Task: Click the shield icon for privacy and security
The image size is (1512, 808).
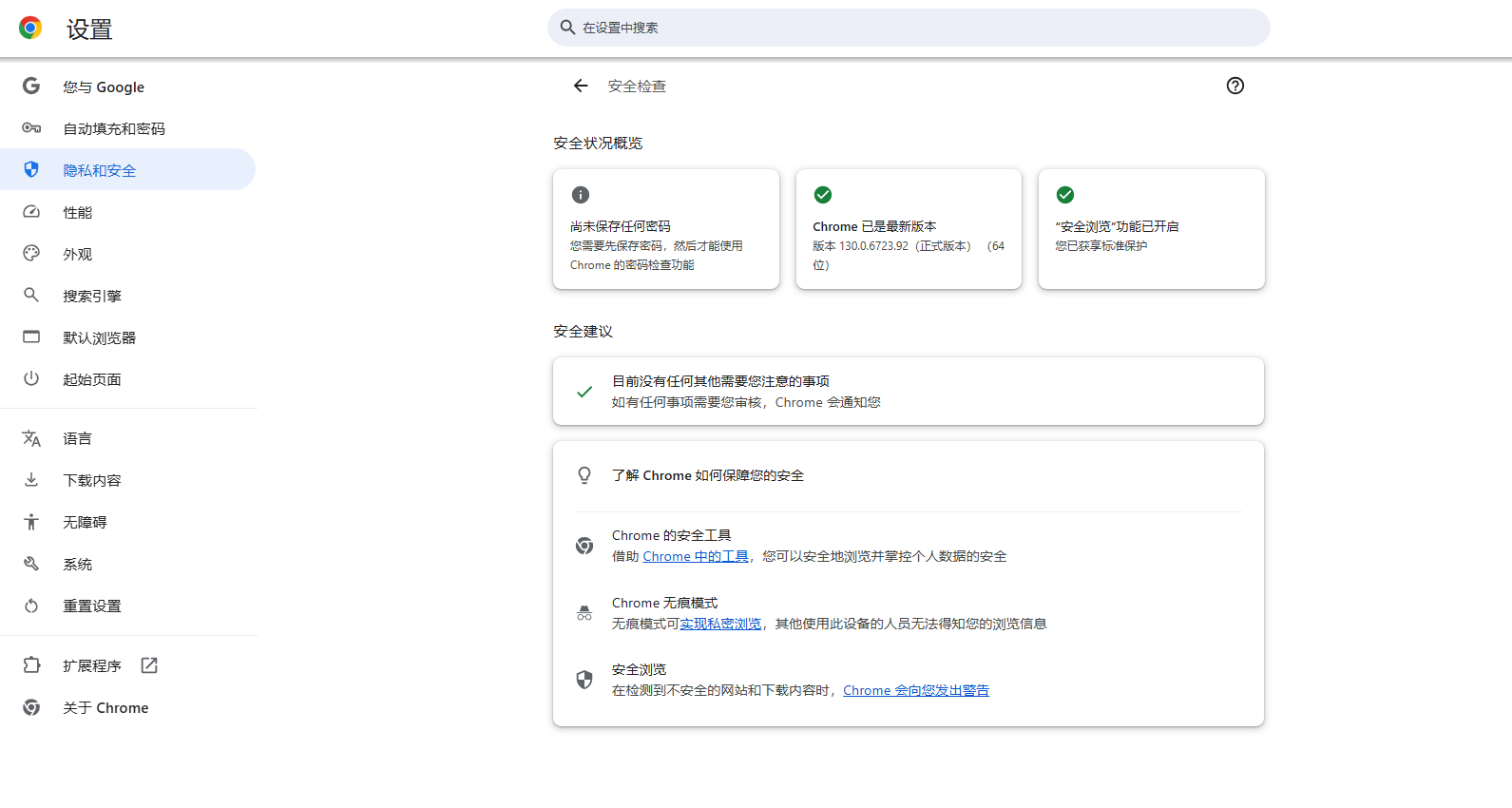Action: pos(31,170)
